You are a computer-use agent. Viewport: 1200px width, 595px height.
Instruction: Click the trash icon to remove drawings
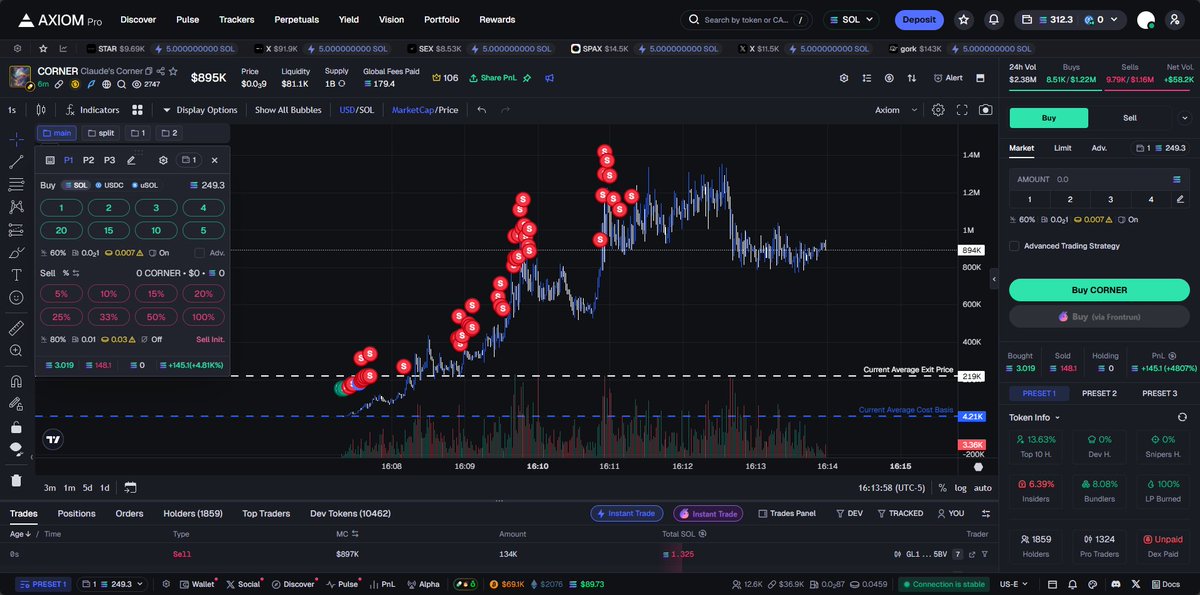coord(16,480)
